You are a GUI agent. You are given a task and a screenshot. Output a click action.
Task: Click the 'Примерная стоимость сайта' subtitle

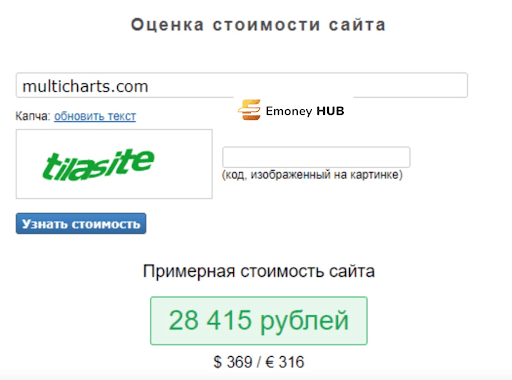tap(259, 271)
